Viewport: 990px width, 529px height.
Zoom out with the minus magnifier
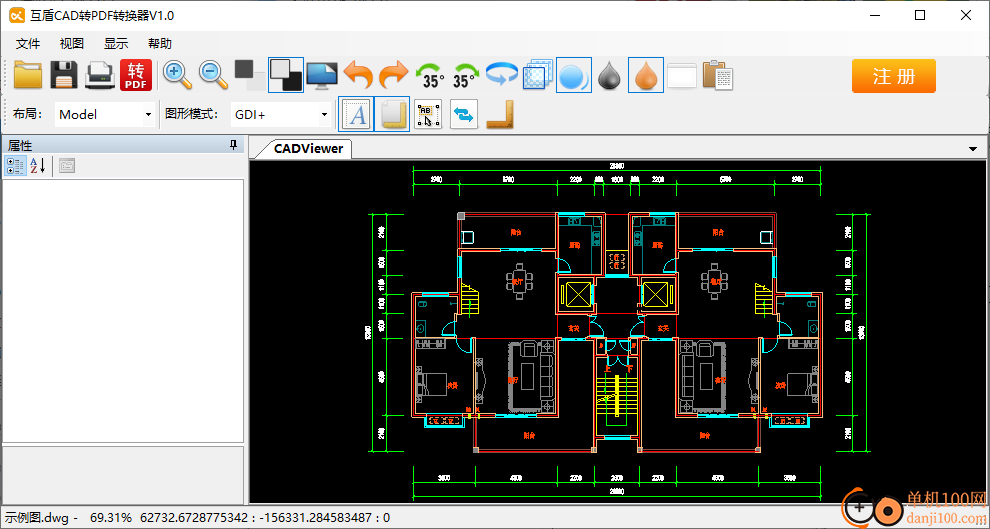click(213, 75)
